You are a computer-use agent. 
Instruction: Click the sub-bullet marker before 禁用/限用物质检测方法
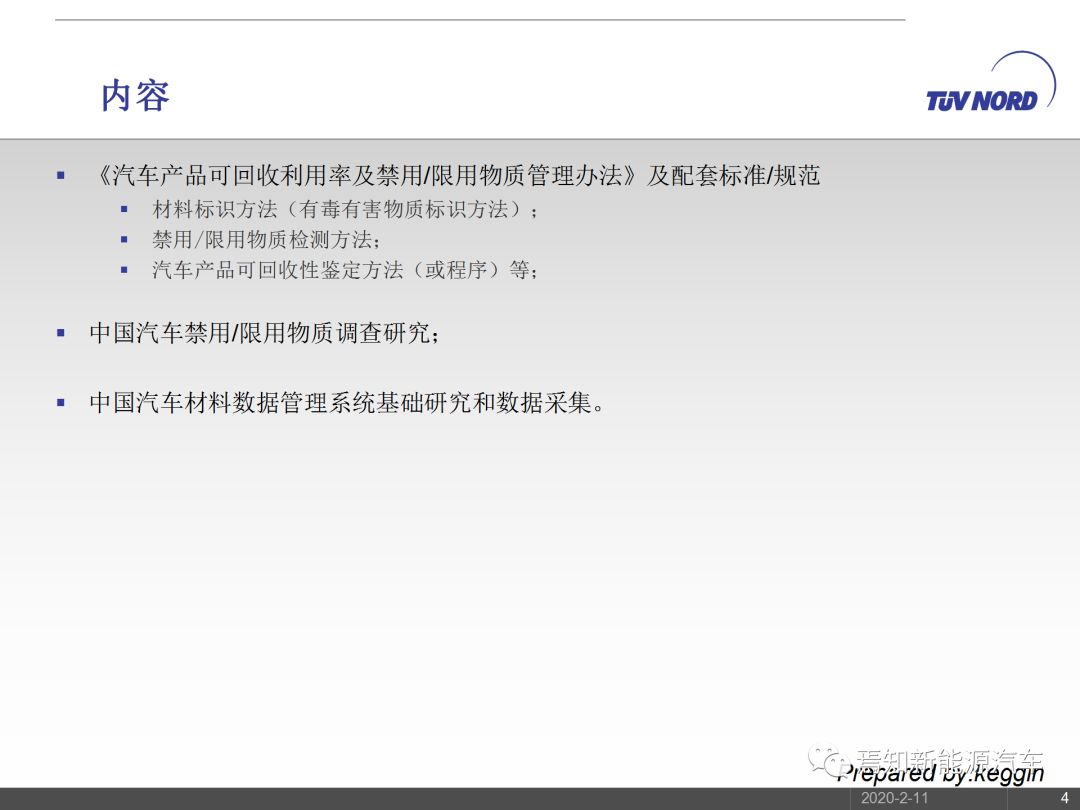[124, 239]
